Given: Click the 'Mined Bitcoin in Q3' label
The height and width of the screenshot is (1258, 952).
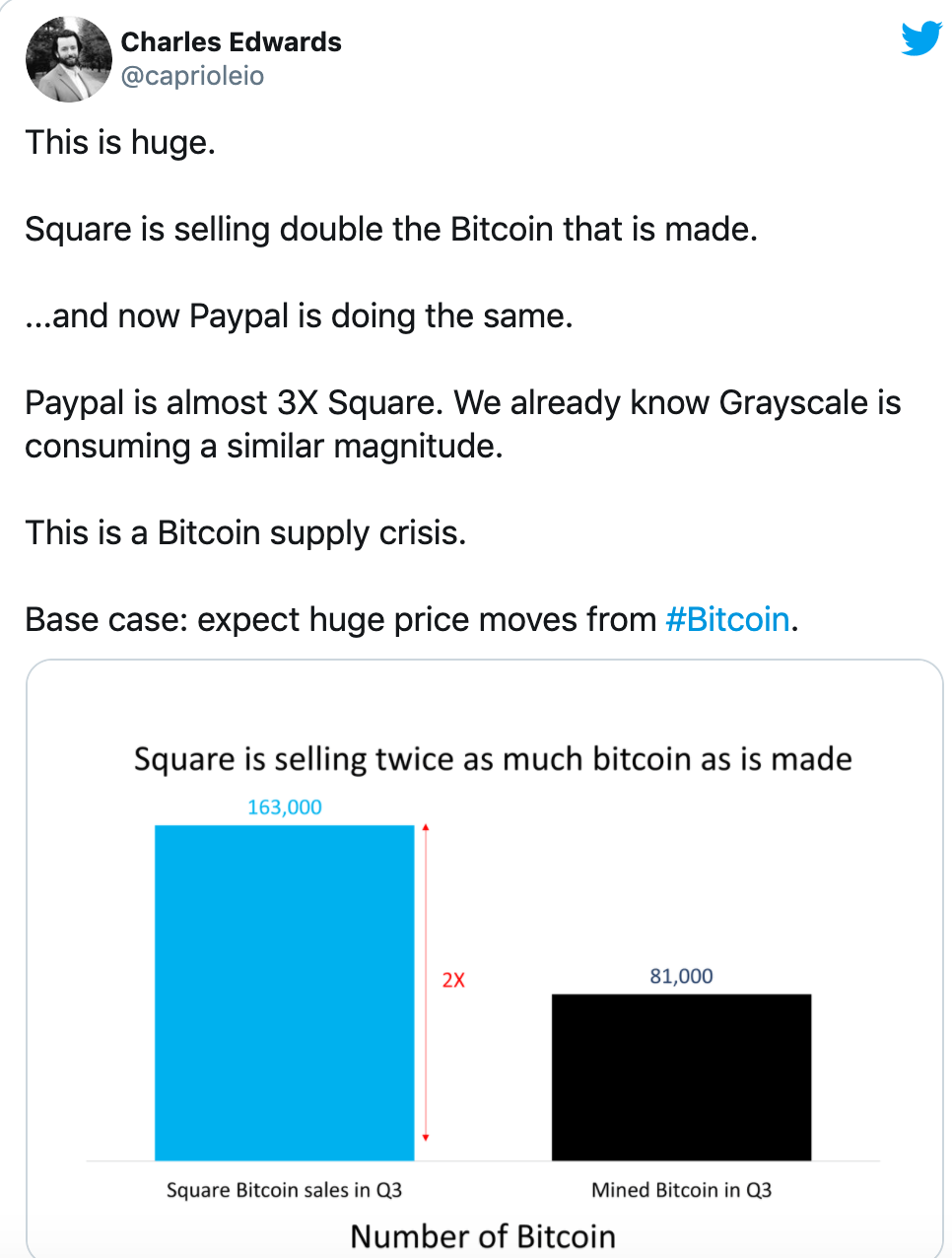Looking at the screenshot, I should [681, 1190].
